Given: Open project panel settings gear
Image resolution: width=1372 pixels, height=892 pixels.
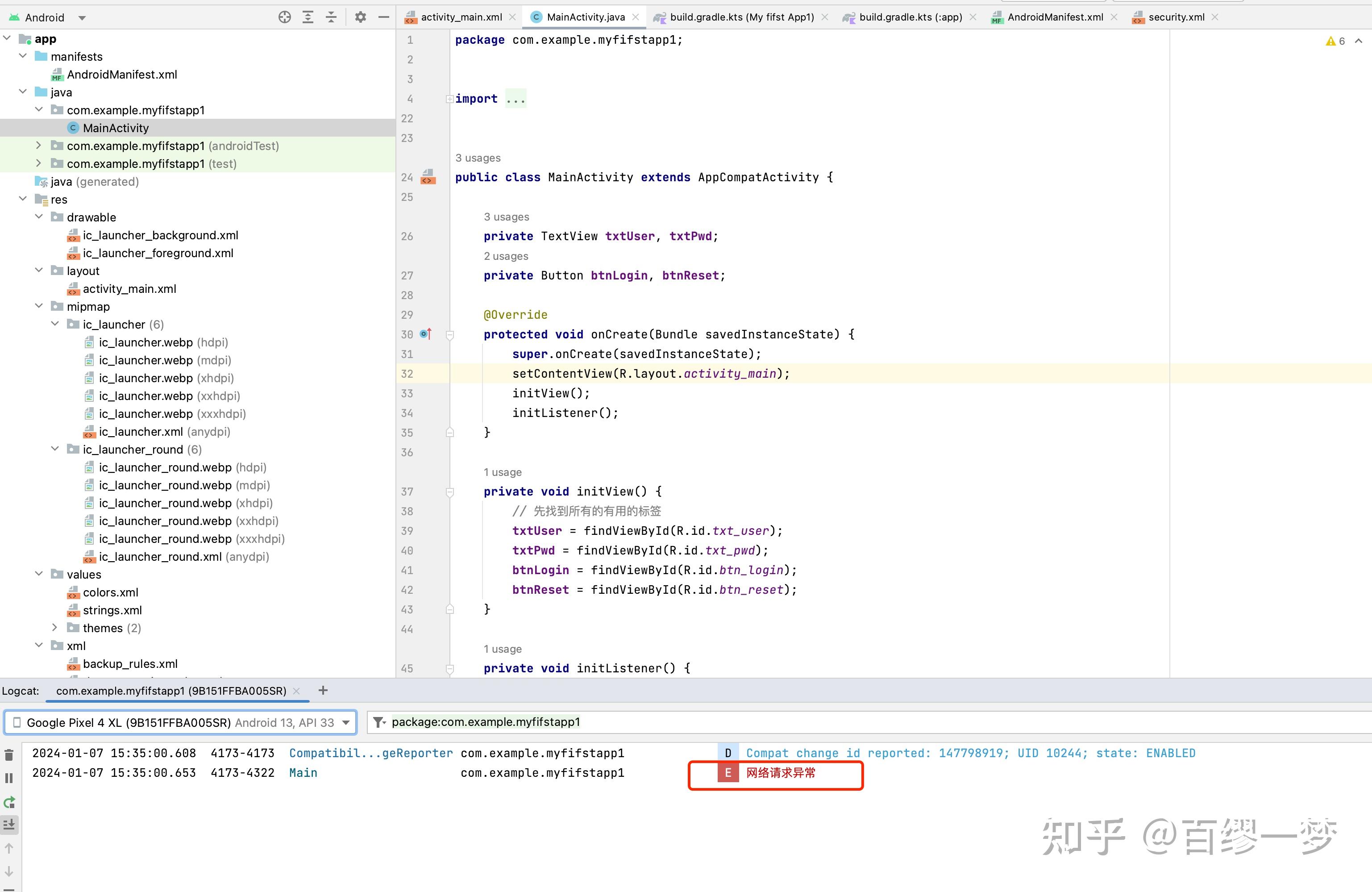Looking at the screenshot, I should tap(360, 17).
